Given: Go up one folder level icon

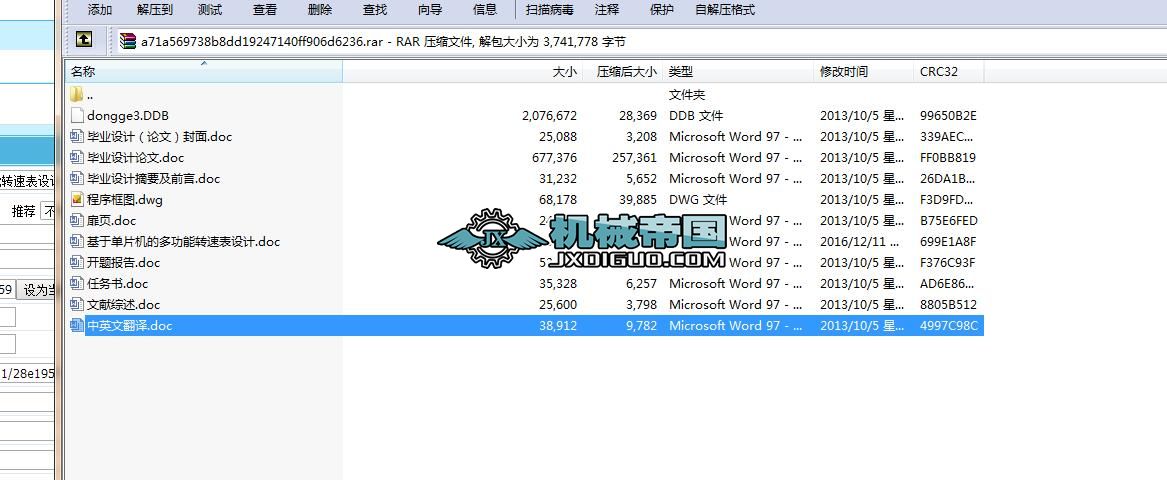Looking at the screenshot, I should point(84,40).
